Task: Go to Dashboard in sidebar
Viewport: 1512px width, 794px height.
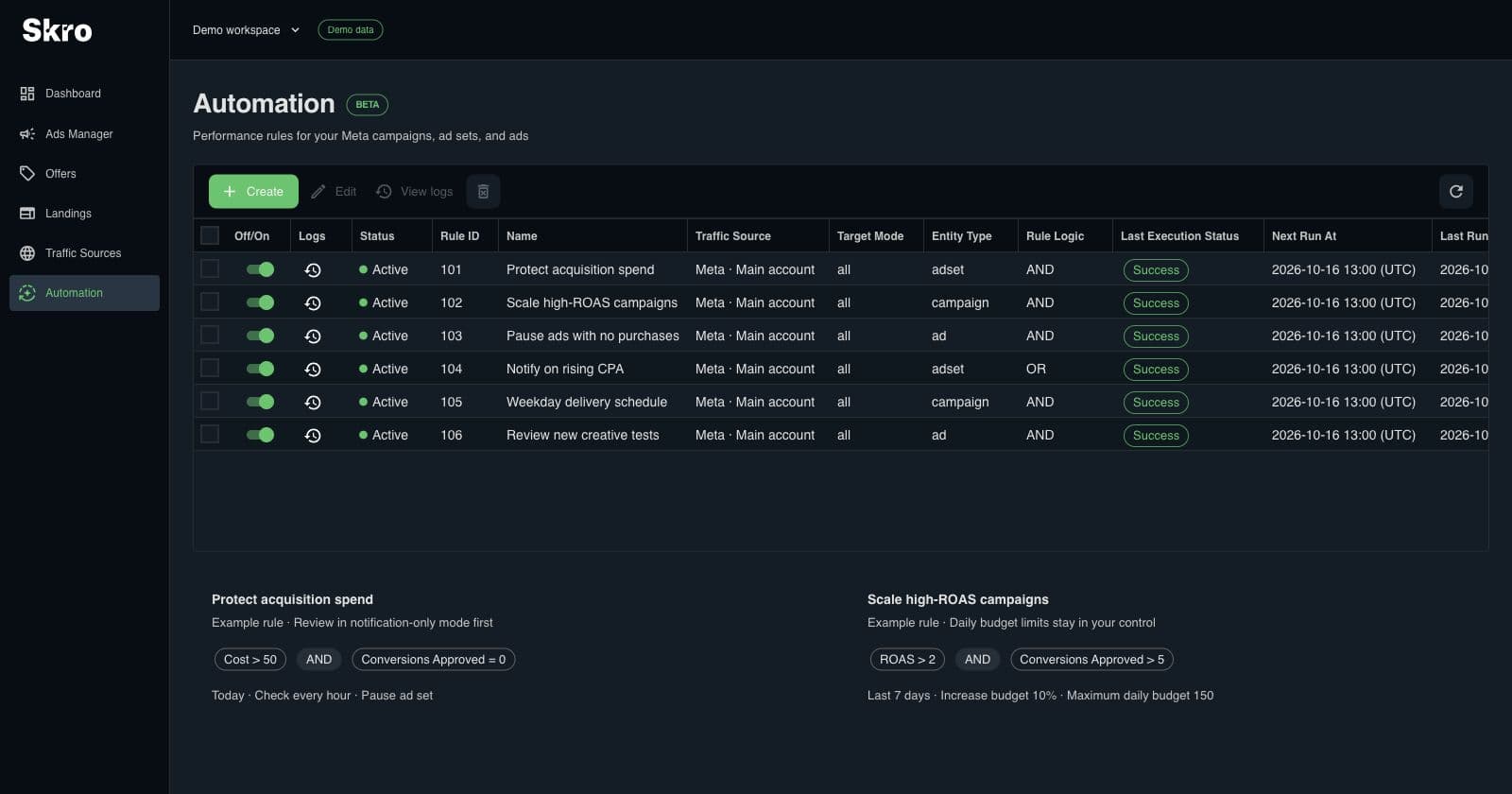Action: tap(84, 94)
